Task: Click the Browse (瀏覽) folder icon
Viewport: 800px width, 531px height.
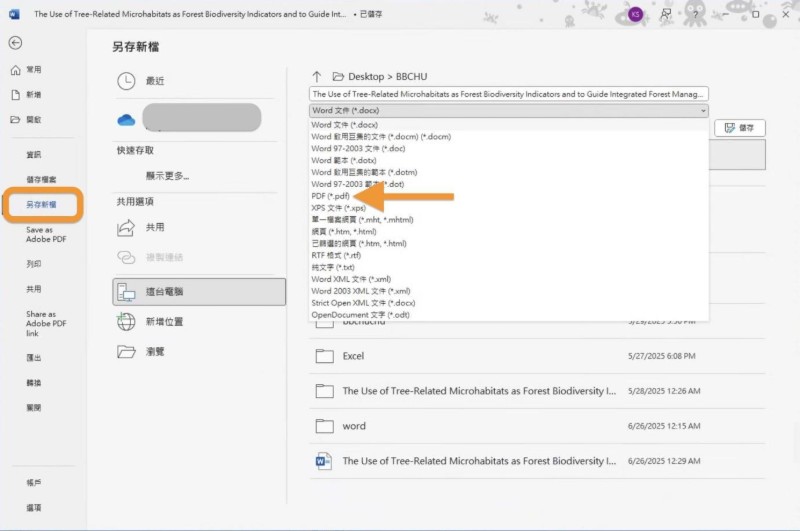Action: (x=126, y=352)
